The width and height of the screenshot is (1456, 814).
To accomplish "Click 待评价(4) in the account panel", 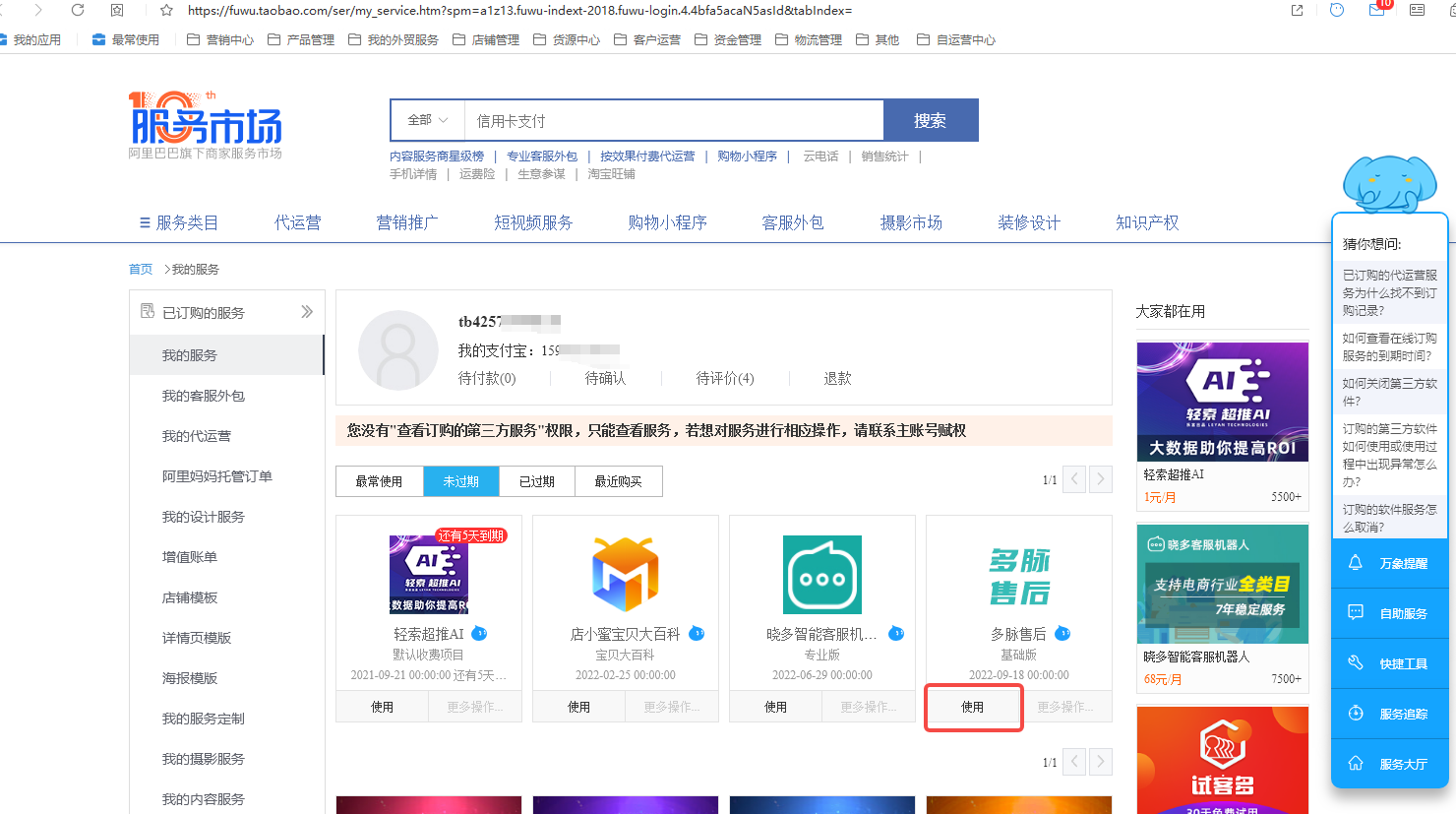I will (725, 378).
